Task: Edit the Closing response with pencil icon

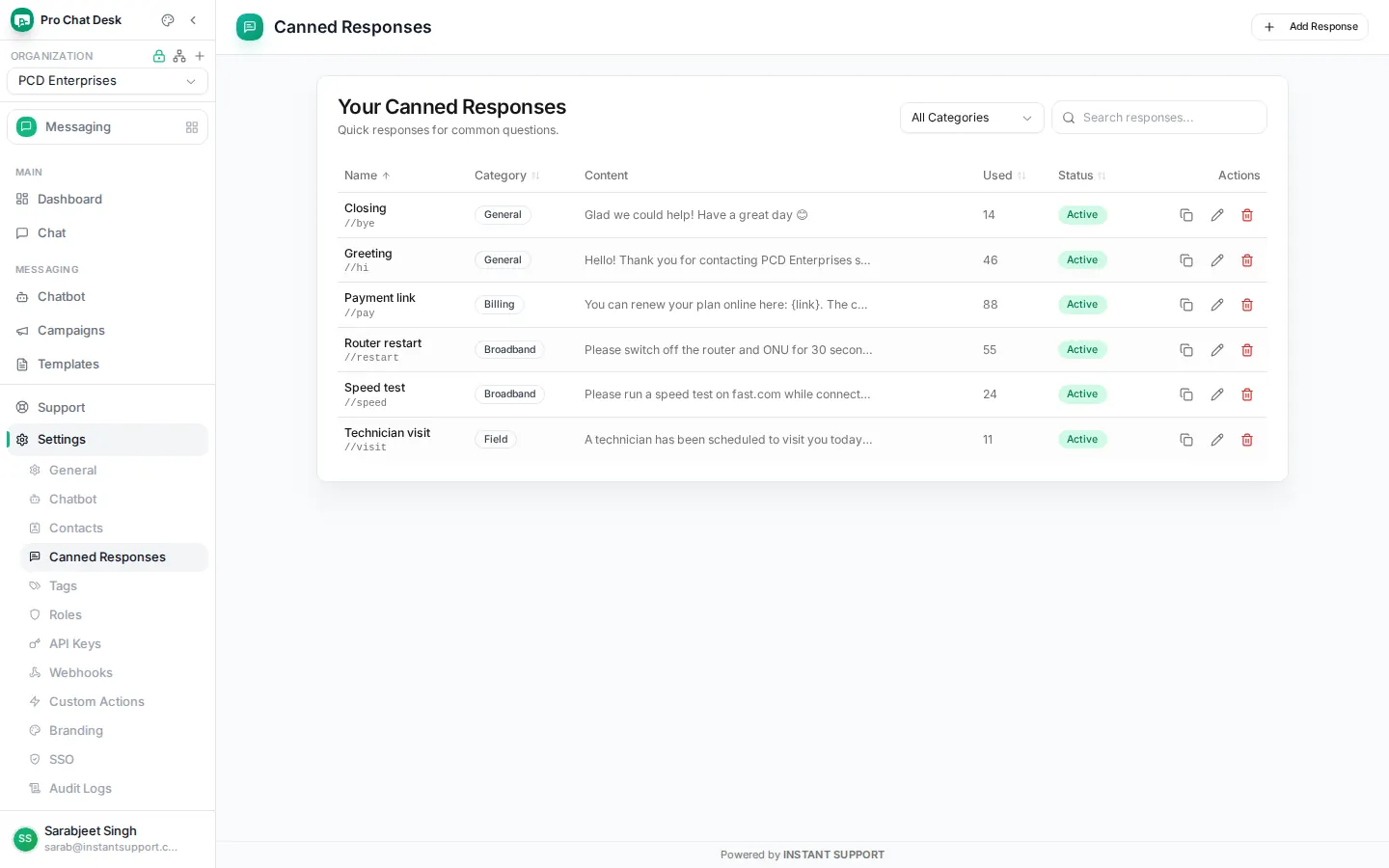Action: tap(1217, 215)
